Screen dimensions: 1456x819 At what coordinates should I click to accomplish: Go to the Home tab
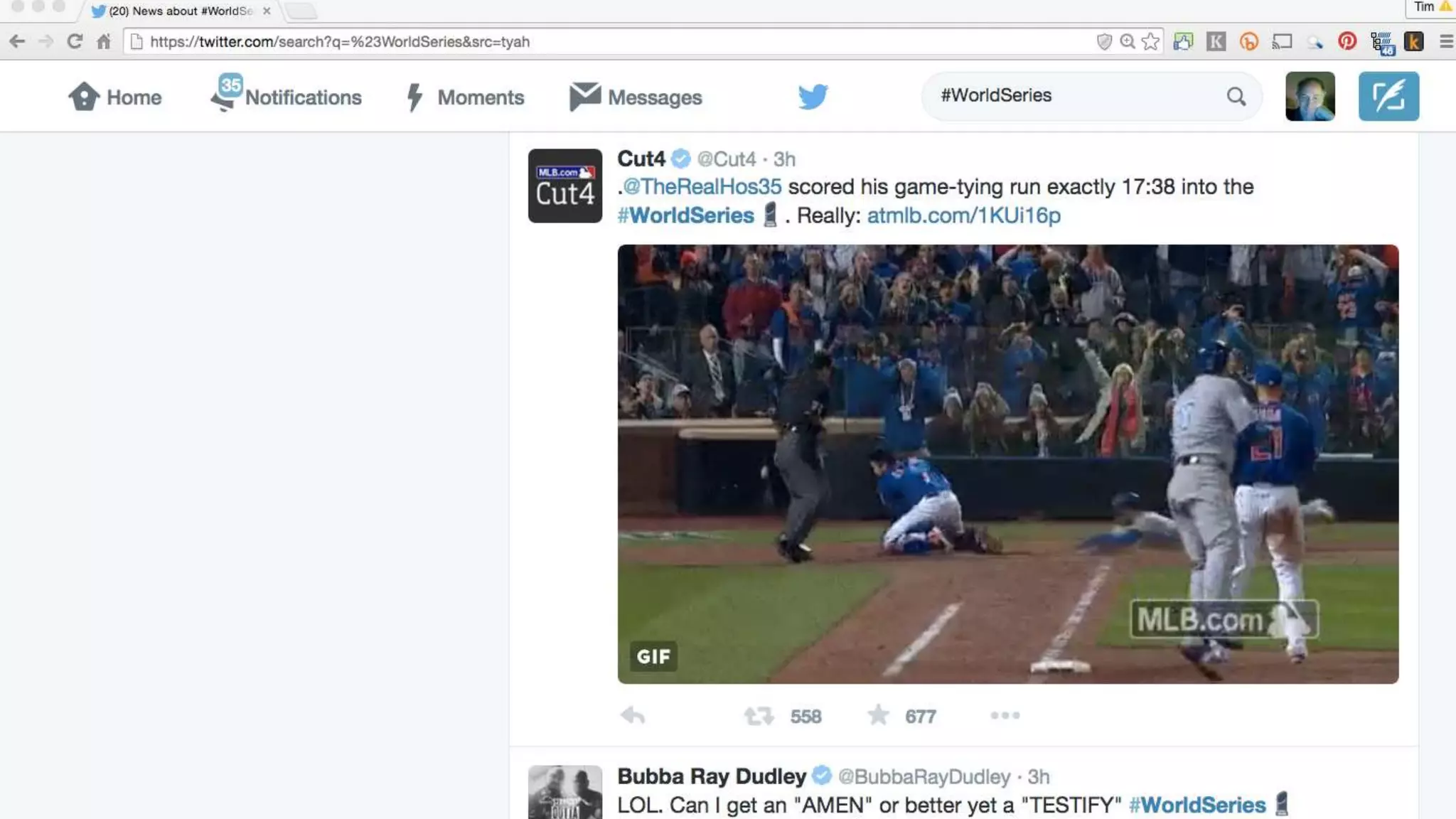click(x=115, y=97)
